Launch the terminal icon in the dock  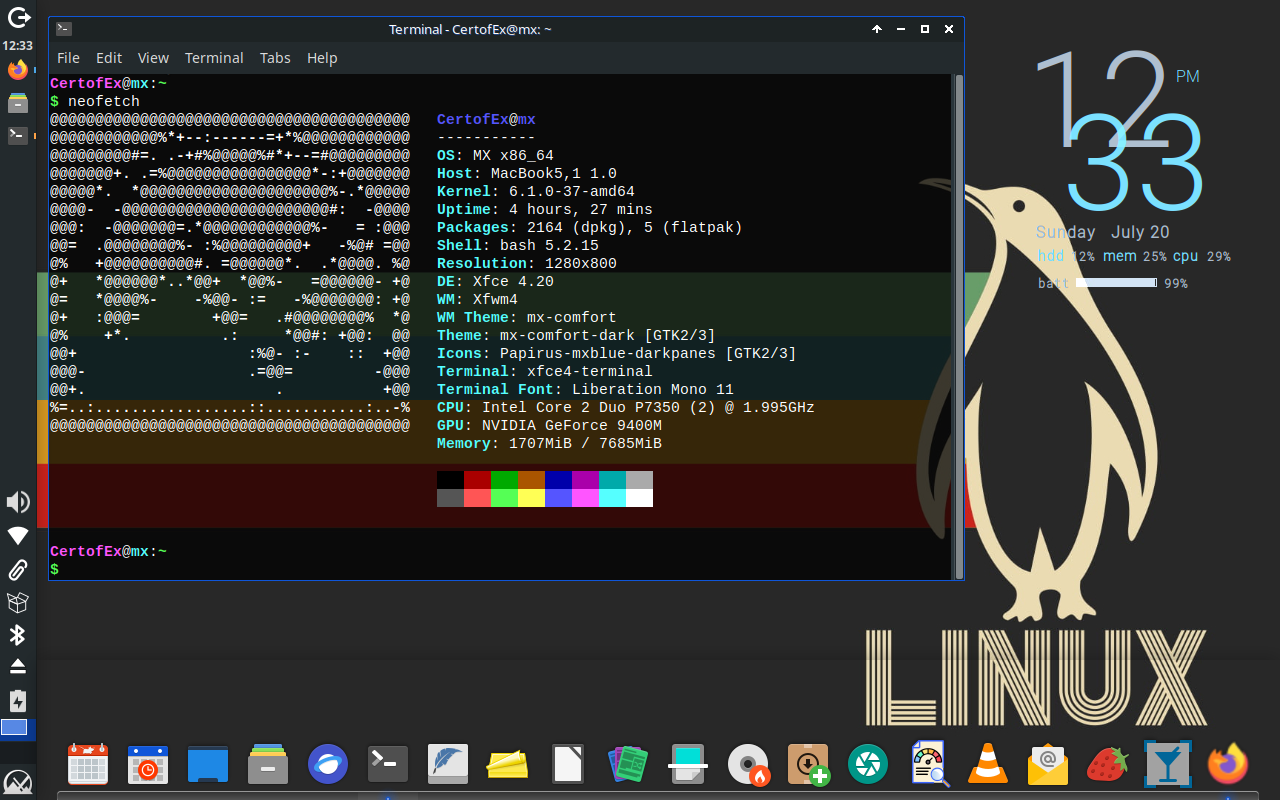388,765
